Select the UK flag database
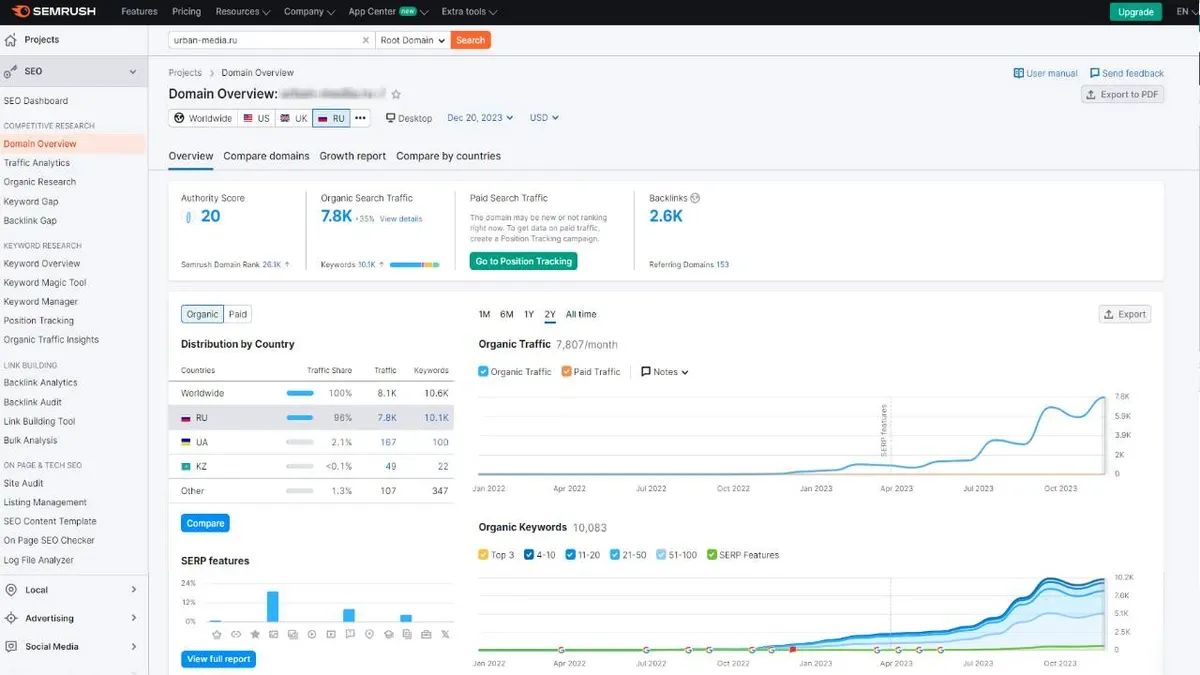The height and width of the screenshot is (675, 1200). (294, 118)
